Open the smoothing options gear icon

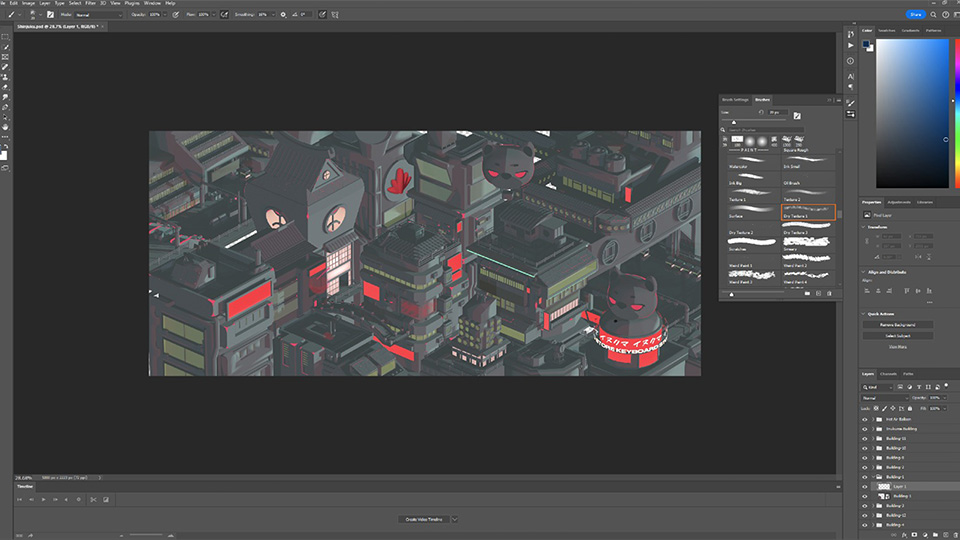coord(283,15)
